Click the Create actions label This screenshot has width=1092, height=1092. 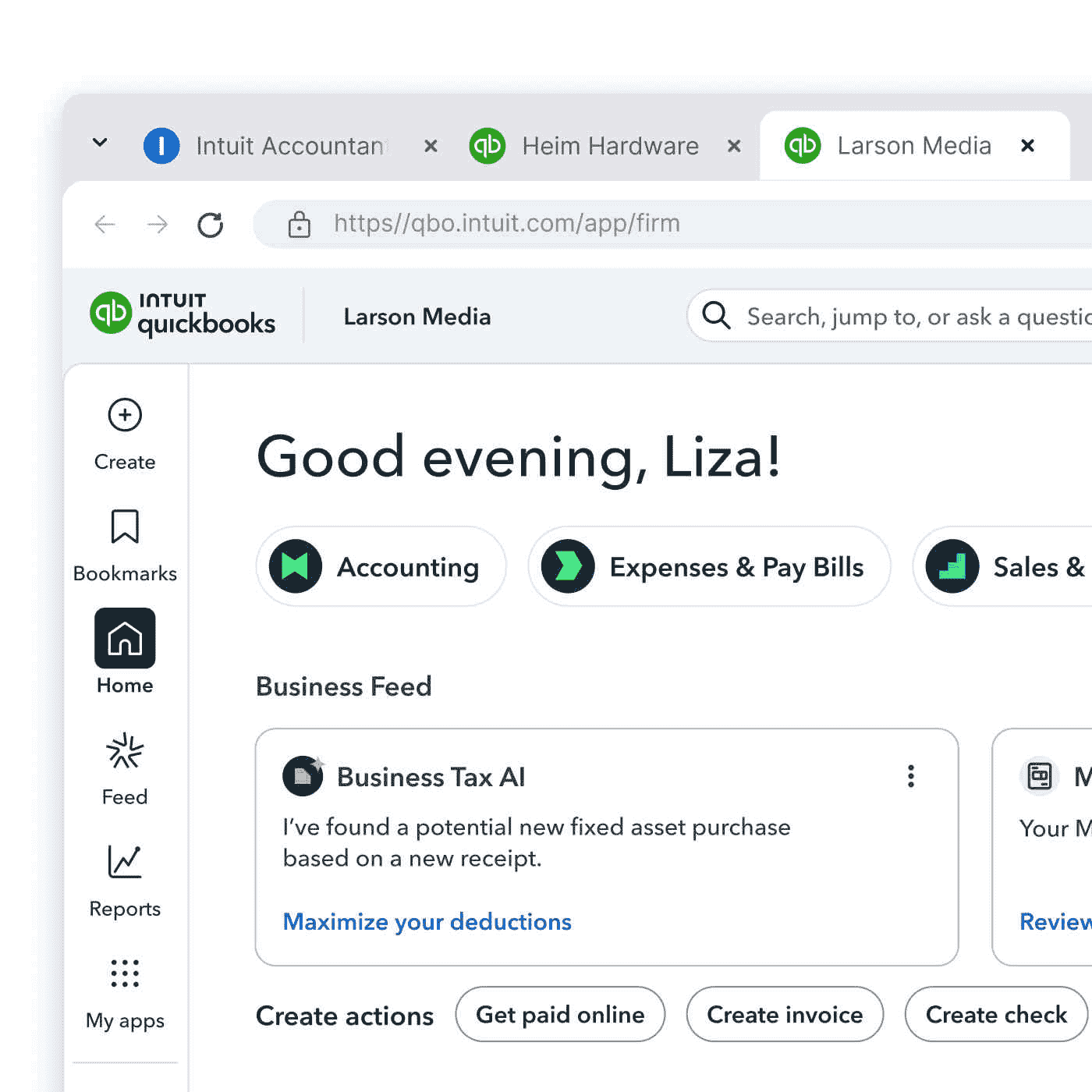pos(345,1016)
